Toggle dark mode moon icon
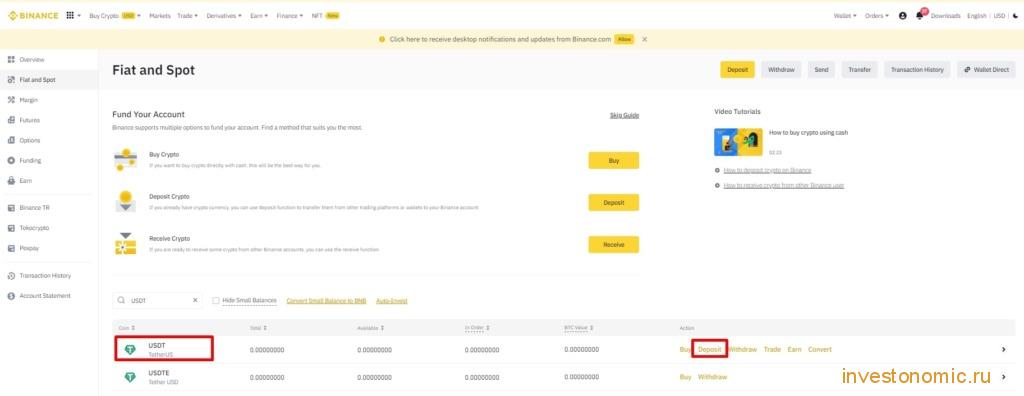The height and width of the screenshot is (396, 1024). tap(1015, 16)
